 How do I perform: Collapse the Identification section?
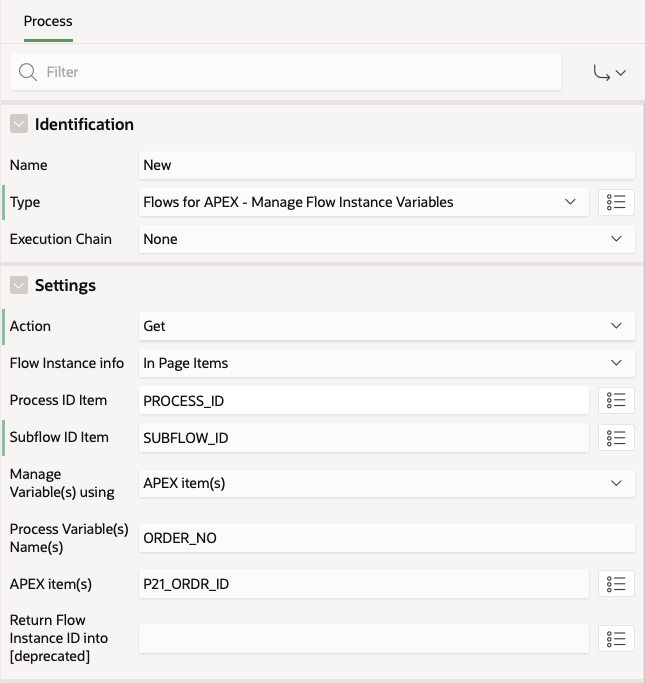(x=19, y=124)
